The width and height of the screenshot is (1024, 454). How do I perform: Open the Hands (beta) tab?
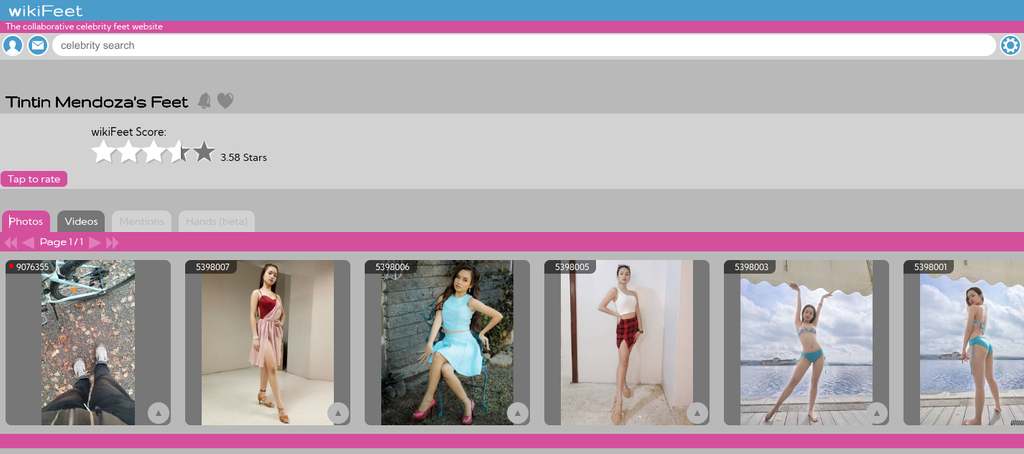(x=217, y=221)
